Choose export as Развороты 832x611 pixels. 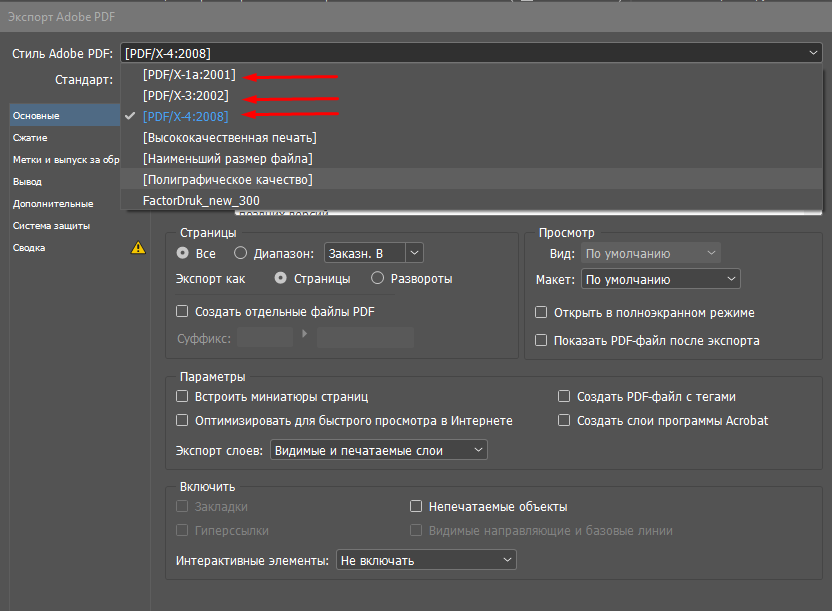[377, 278]
